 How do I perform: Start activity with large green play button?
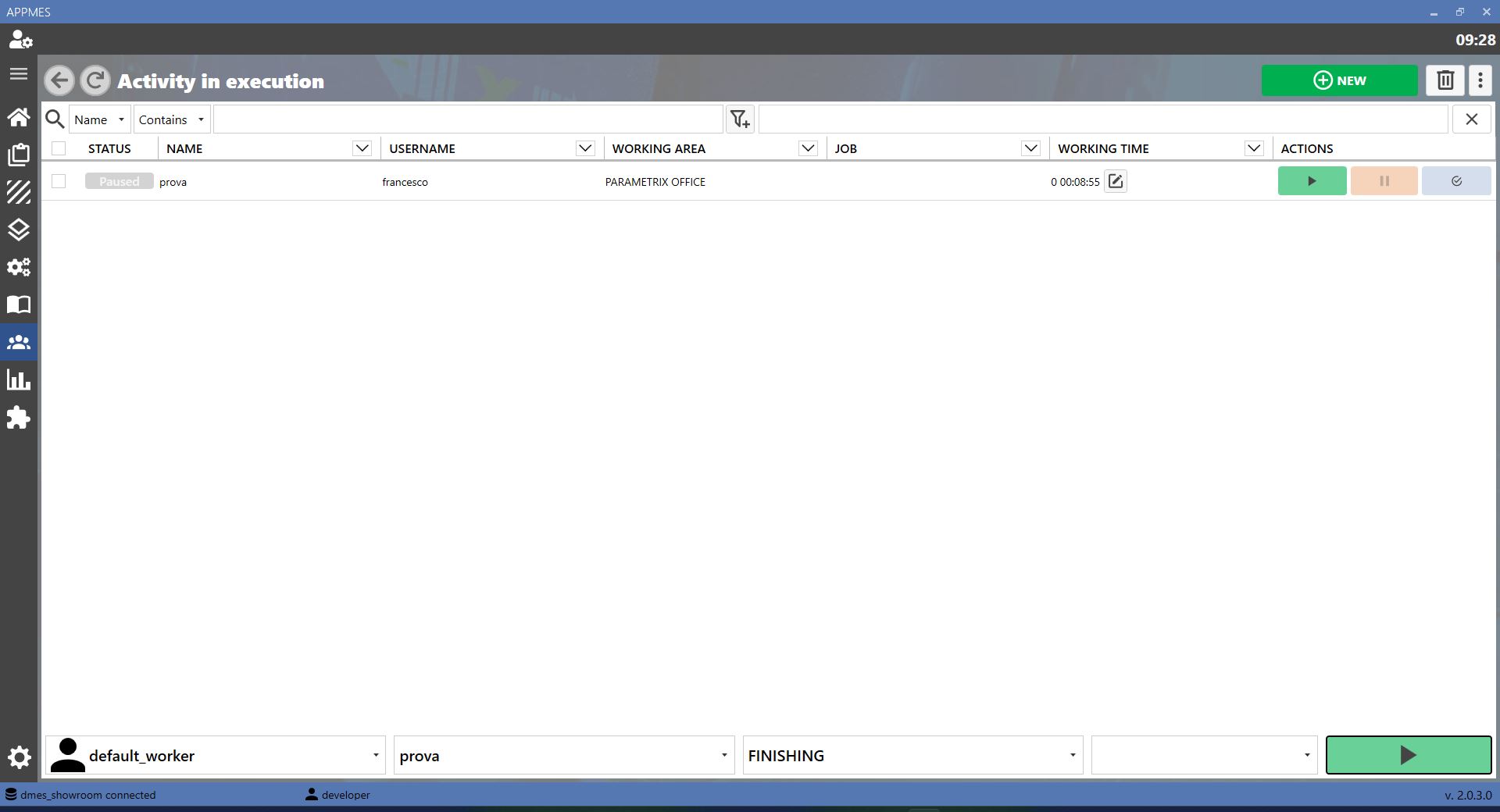(1409, 755)
